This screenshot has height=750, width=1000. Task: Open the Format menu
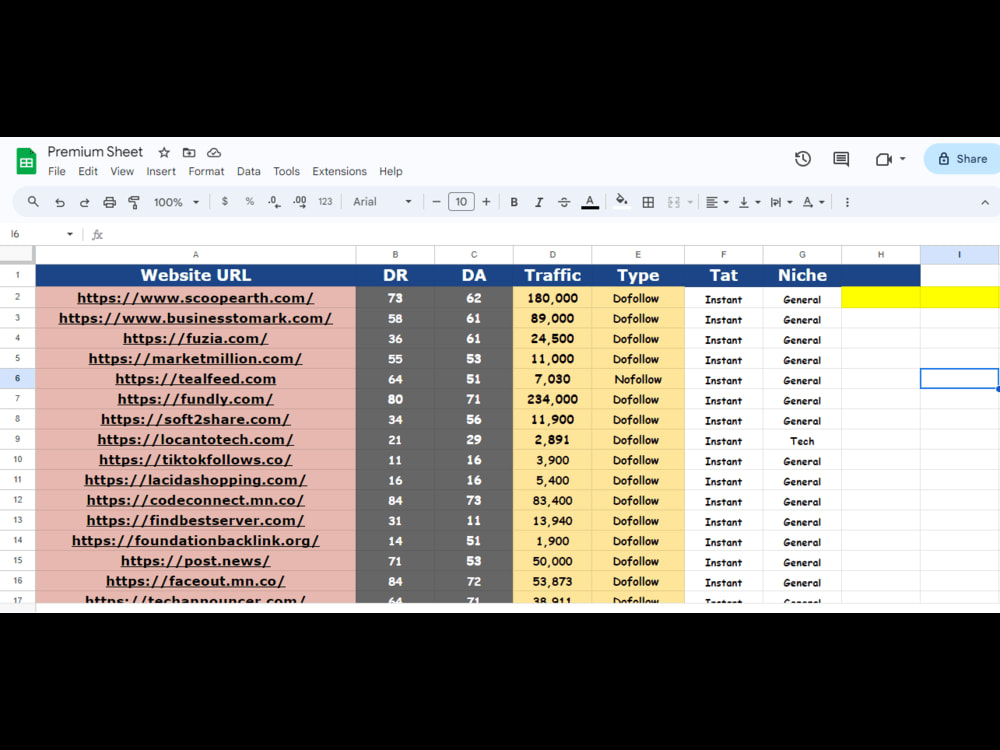[x=206, y=171]
